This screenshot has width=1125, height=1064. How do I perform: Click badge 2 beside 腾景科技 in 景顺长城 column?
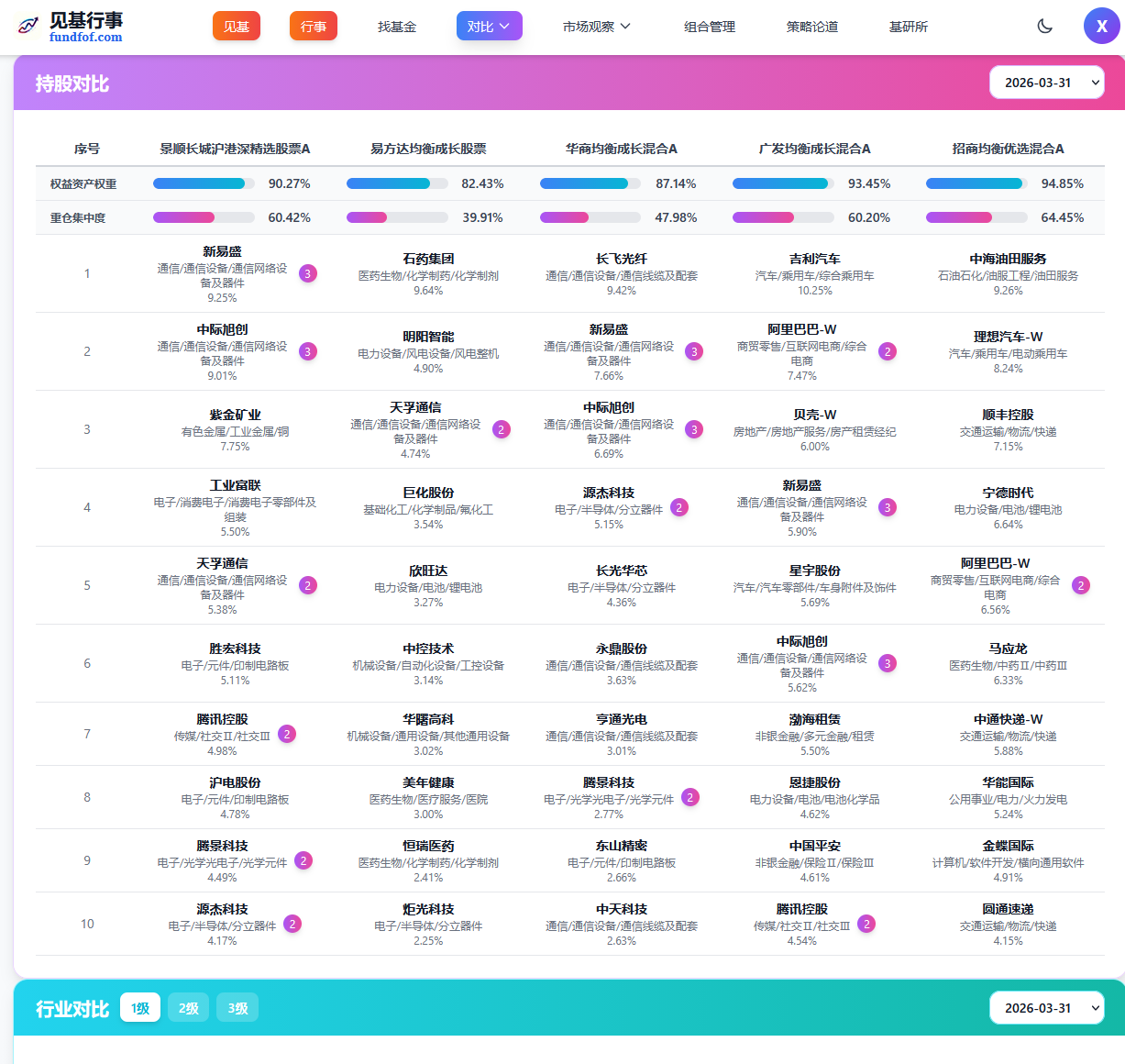point(303,860)
